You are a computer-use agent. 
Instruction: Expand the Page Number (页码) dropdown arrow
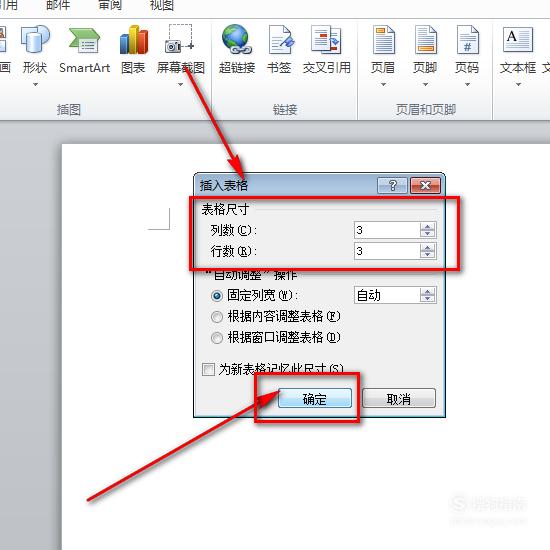467,85
